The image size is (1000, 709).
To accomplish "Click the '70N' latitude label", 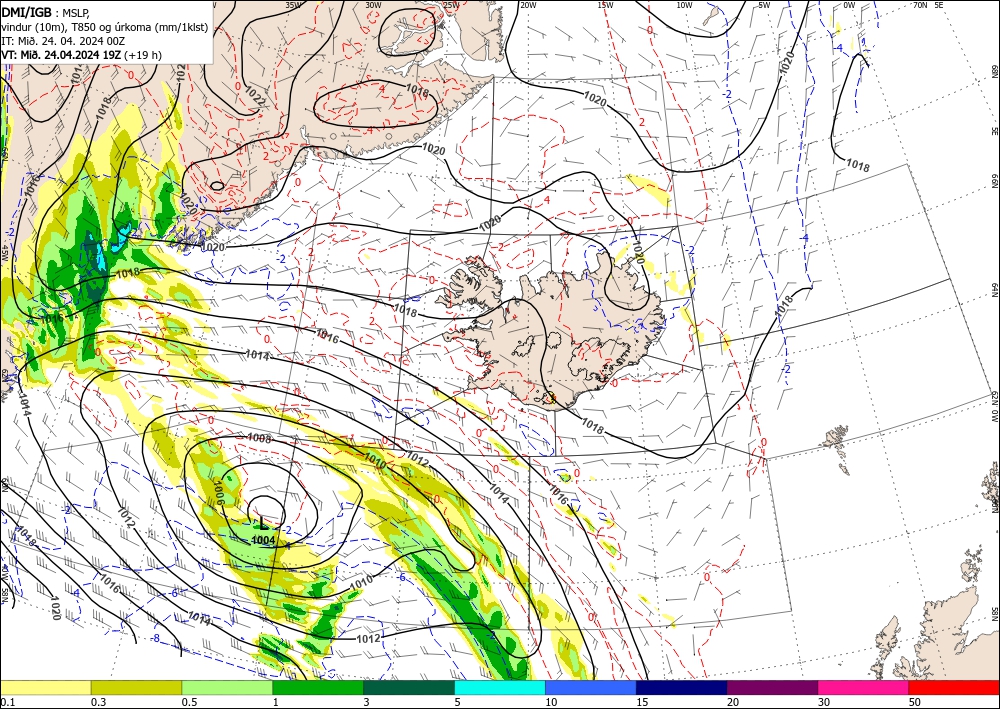I will click(x=920, y=5).
